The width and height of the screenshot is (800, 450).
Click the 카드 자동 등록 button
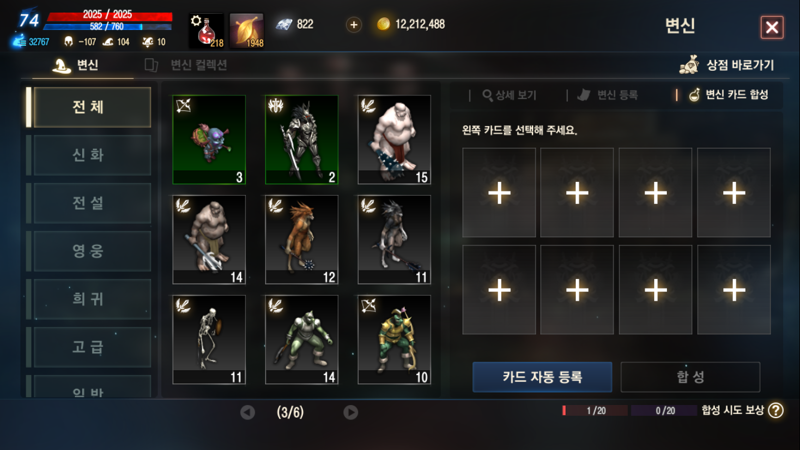tap(542, 377)
